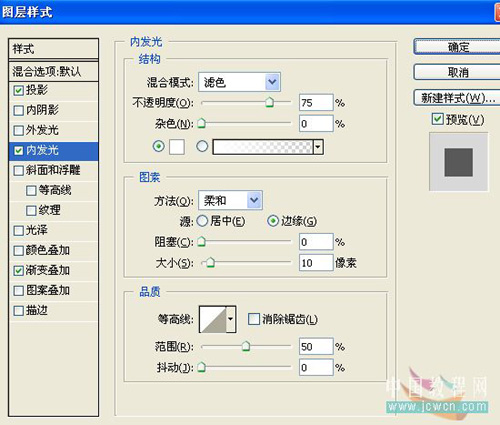This screenshot has width=500, height=425.
Task: Select the 描边 style row
Action: tap(53, 311)
